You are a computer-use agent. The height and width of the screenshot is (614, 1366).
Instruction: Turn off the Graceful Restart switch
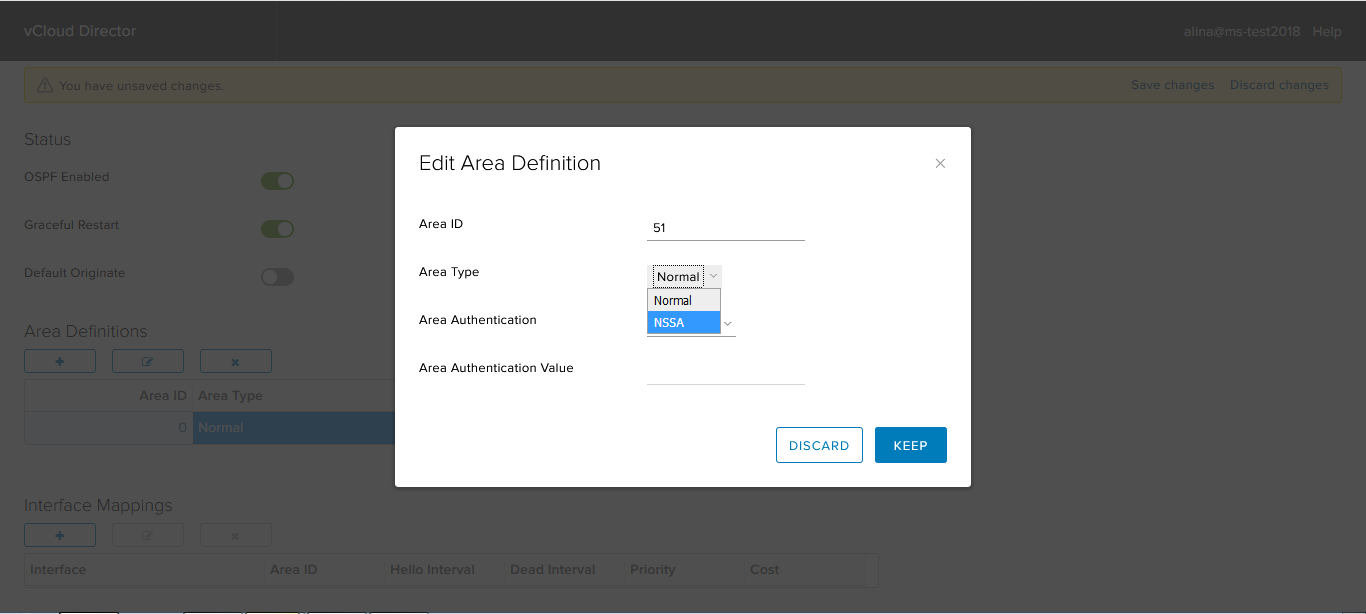(277, 229)
